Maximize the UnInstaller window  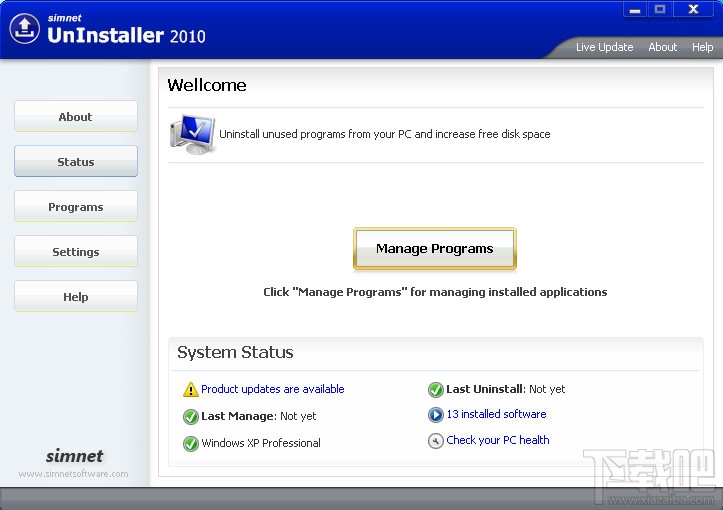coord(660,9)
